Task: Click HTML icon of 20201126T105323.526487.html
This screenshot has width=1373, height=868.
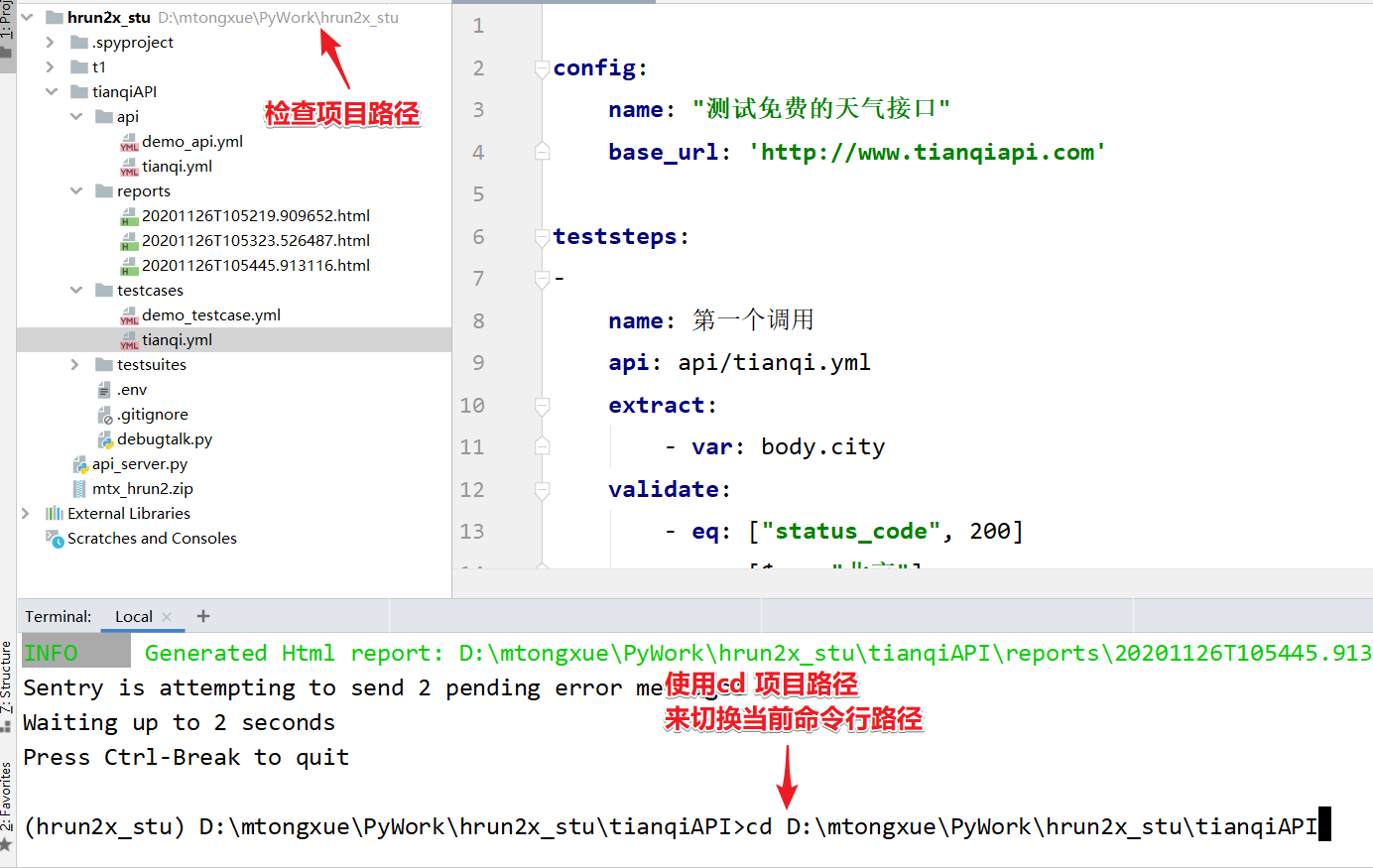Action: [x=128, y=241]
